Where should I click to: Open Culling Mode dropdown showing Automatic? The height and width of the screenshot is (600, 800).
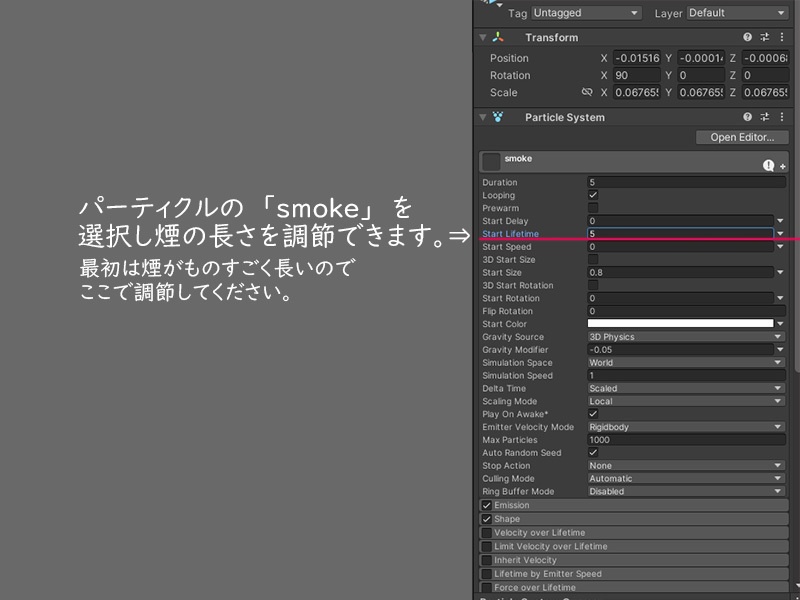click(x=686, y=478)
